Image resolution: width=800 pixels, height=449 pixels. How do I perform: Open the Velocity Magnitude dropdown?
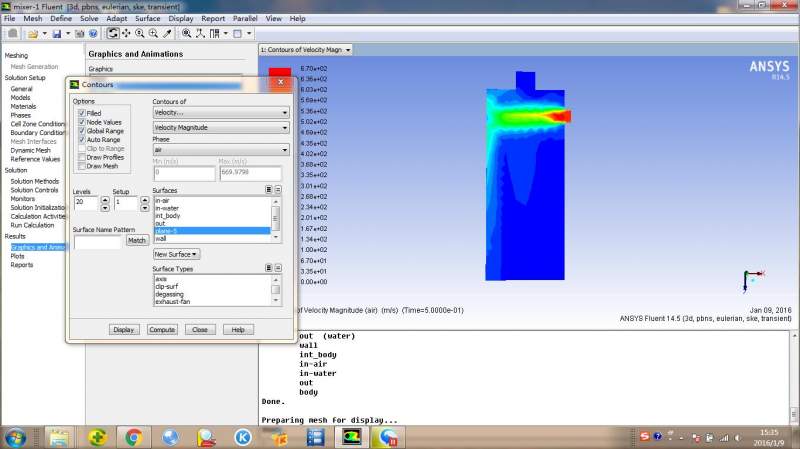click(x=221, y=128)
